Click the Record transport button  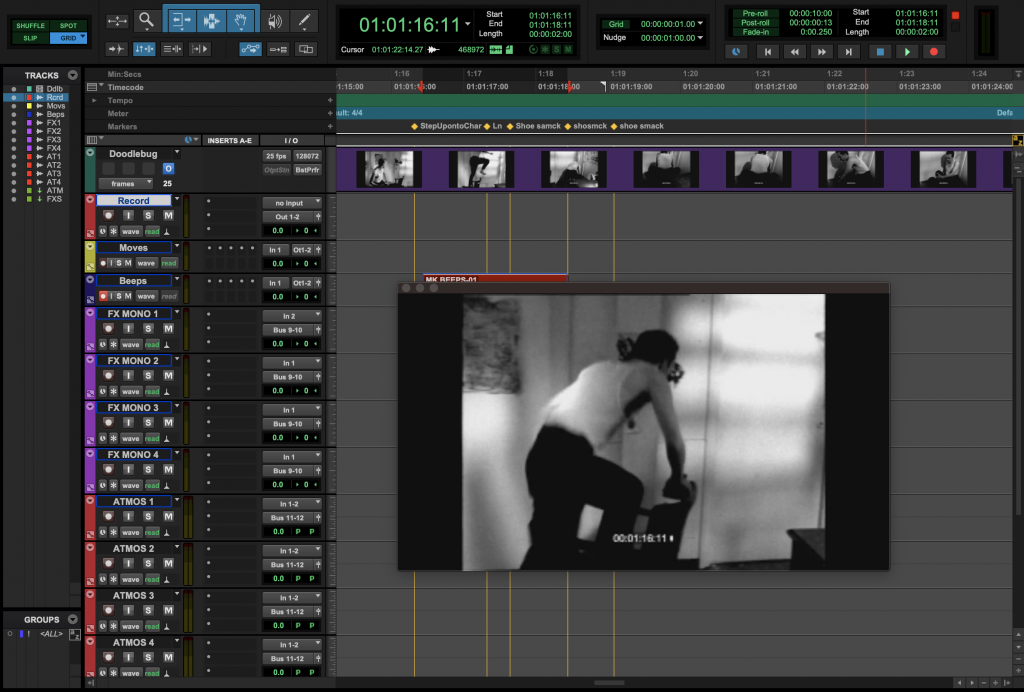(x=935, y=52)
